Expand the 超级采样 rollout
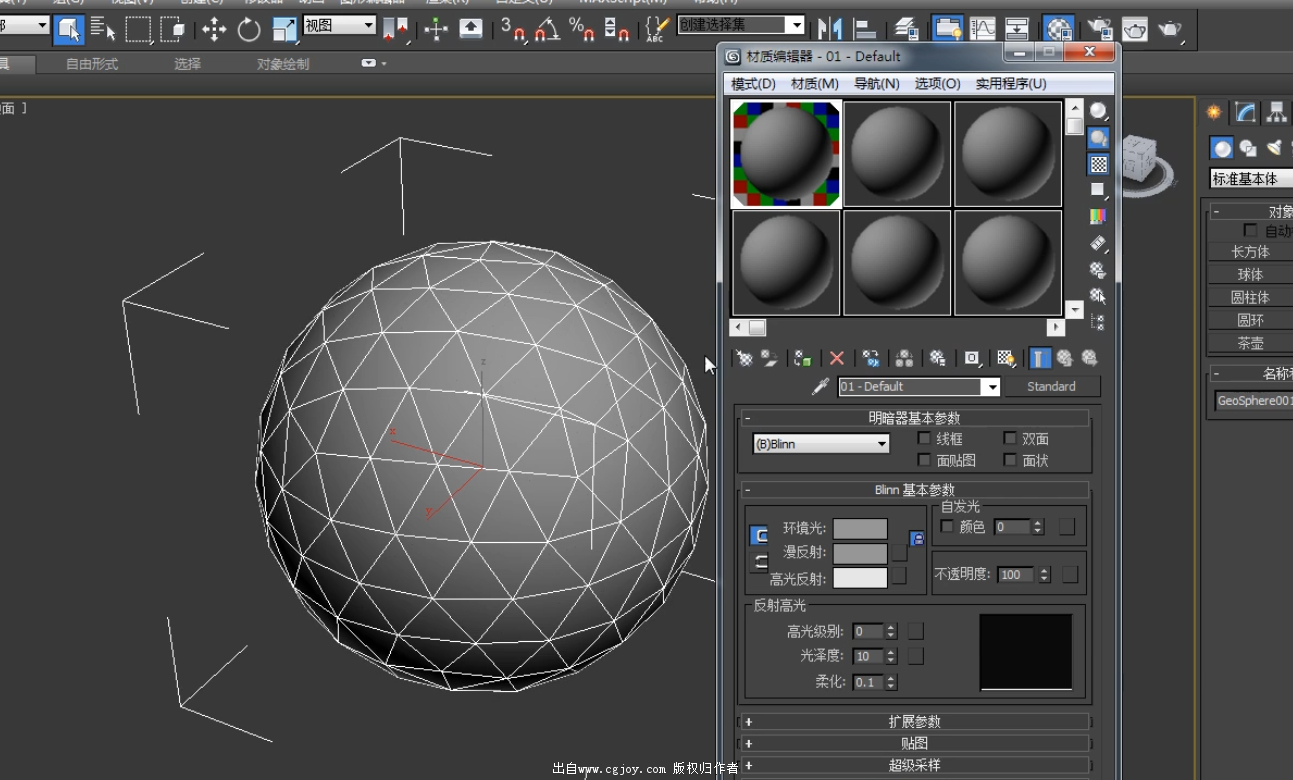This screenshot has width=1293, height=780. coord(914,765)
